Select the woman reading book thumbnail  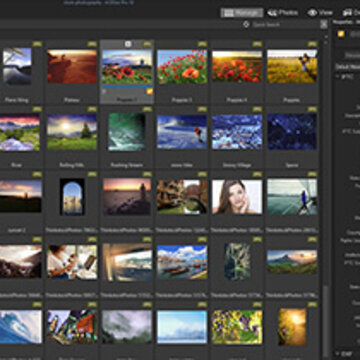(x=72, y=262)
